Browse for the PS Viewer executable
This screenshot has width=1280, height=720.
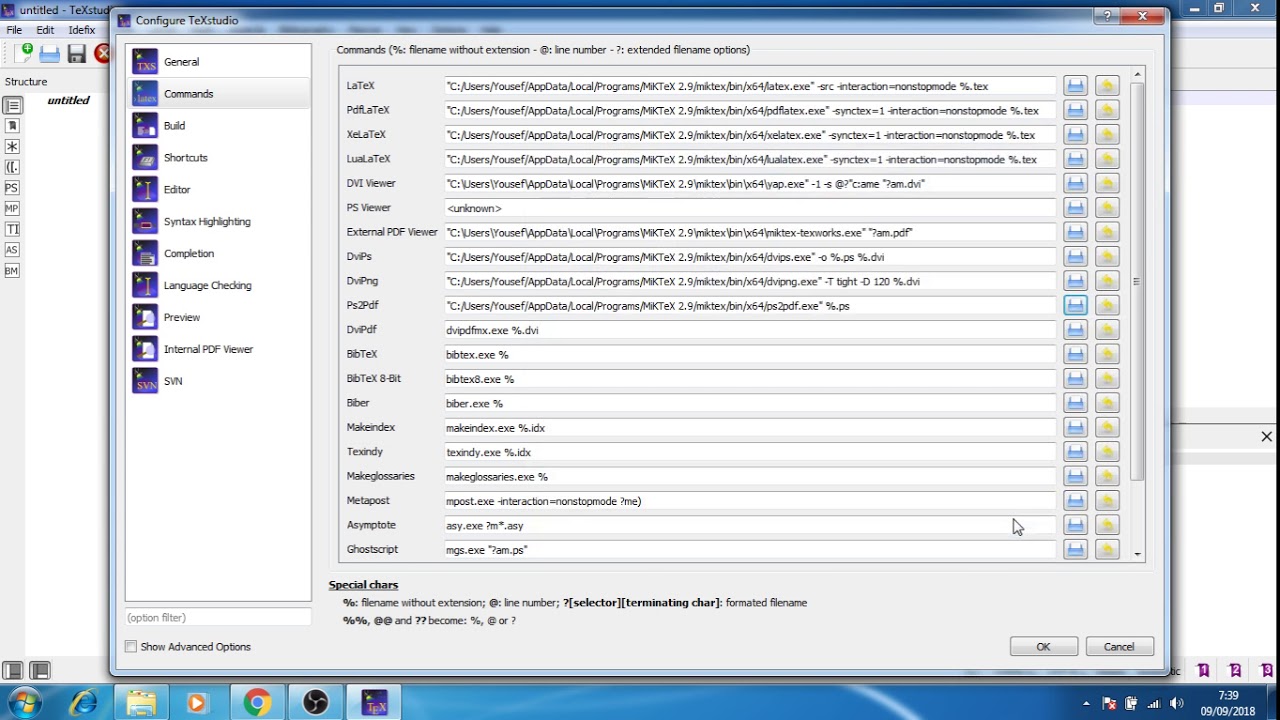pyautogui.click(x=1075, y=208)
